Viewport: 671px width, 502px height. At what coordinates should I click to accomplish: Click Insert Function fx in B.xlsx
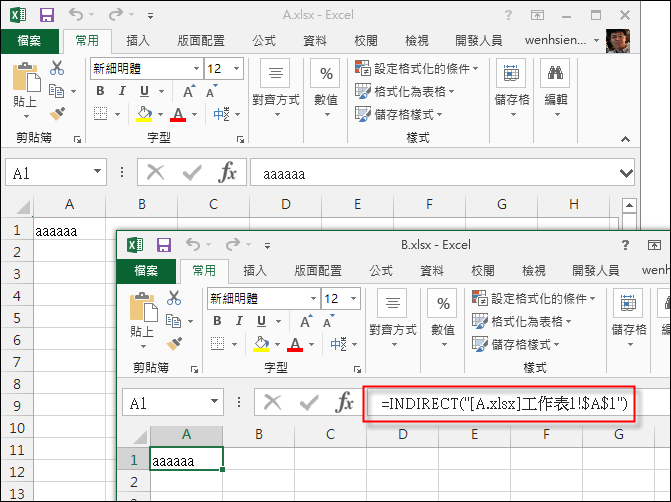pos(344,402)
